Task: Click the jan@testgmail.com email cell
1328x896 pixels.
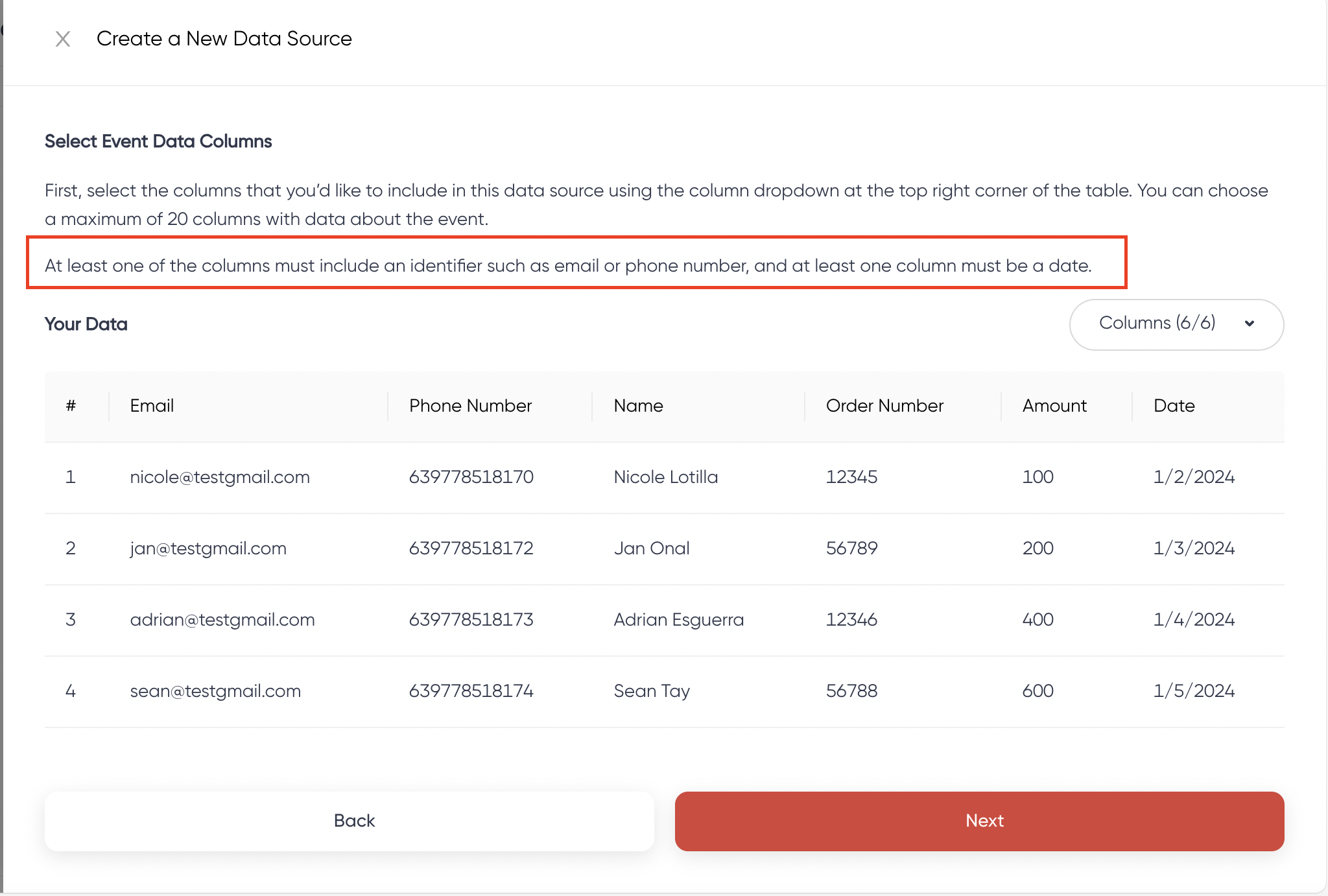Action: point(208,548)
